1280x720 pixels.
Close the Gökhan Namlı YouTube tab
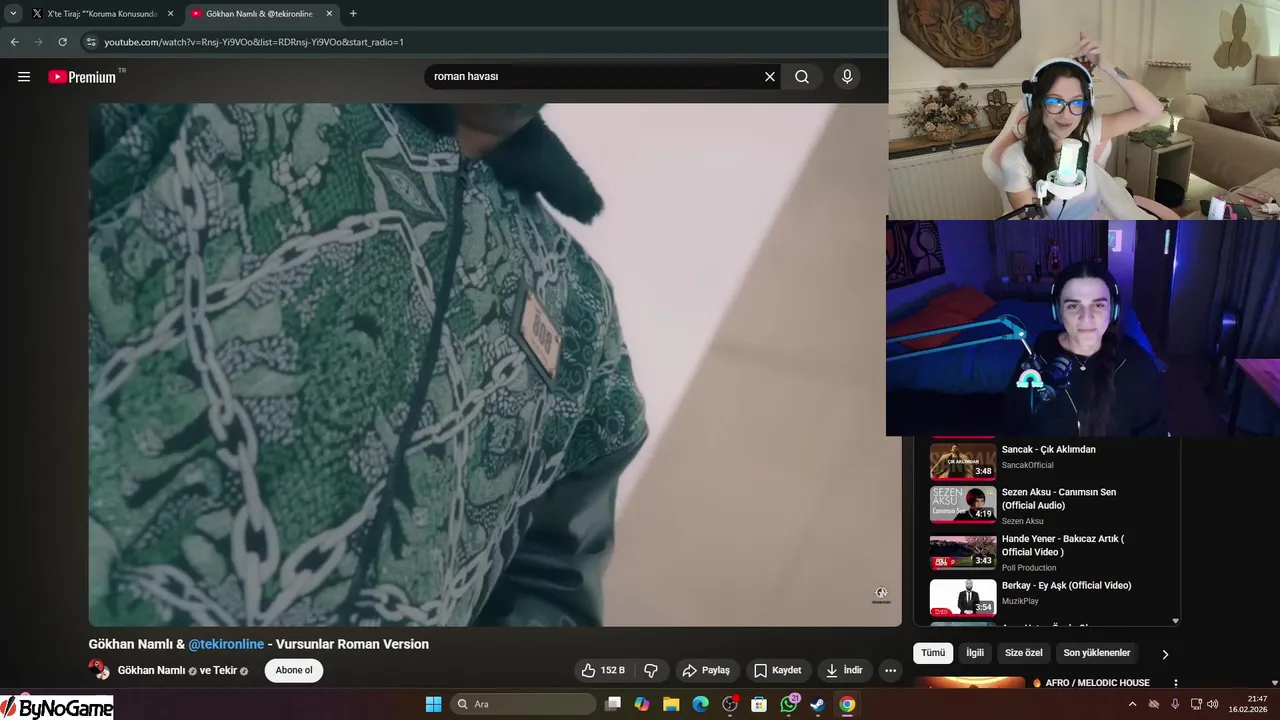[x=329, y=14]
